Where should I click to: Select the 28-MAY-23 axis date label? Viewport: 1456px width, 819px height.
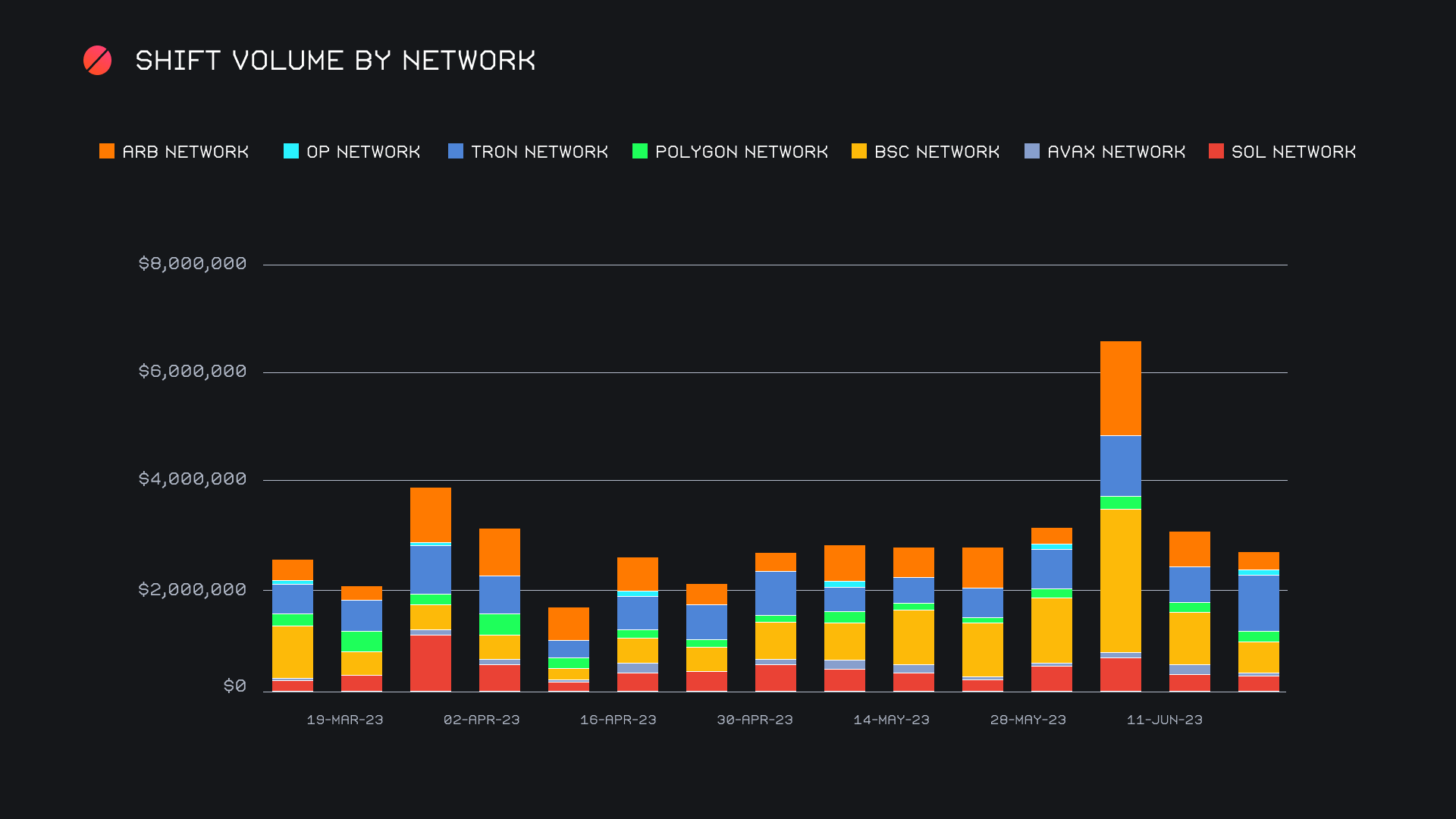(1028, 720)
